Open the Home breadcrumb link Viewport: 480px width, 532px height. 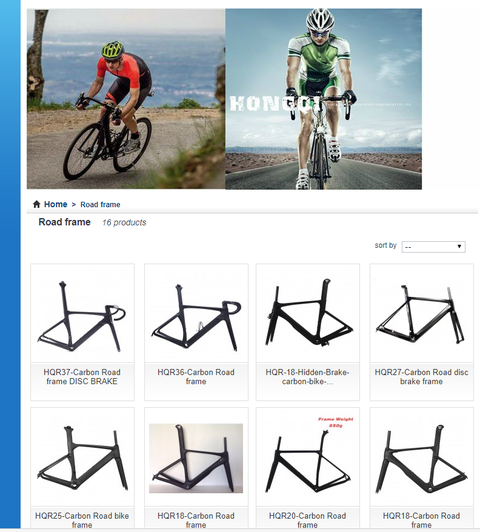[x=56, y=204]
